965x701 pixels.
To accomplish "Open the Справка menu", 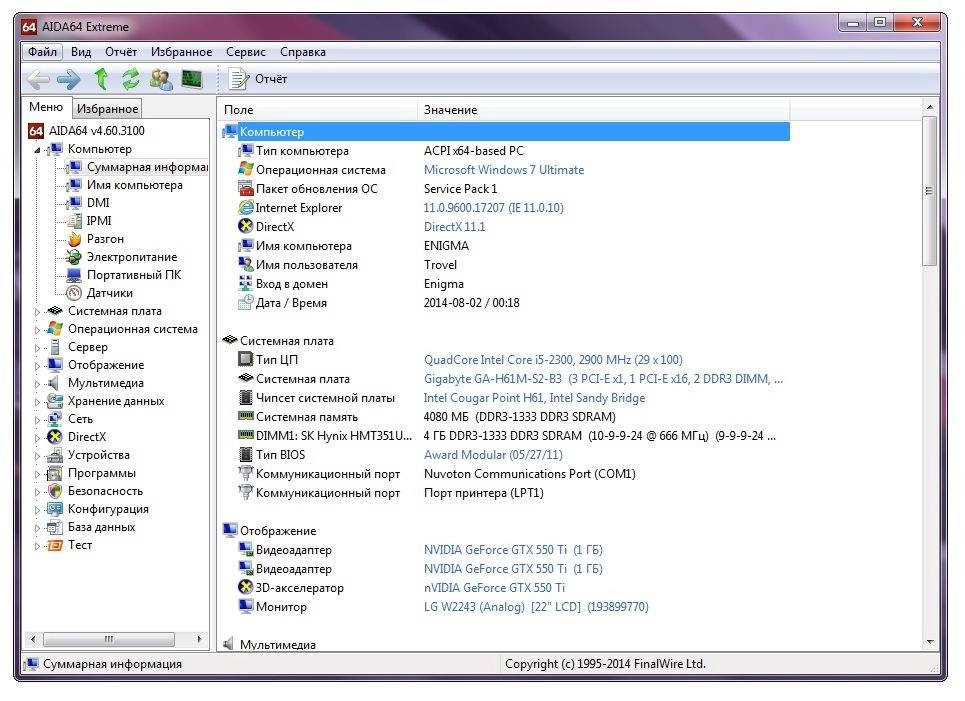I will 303,52.
